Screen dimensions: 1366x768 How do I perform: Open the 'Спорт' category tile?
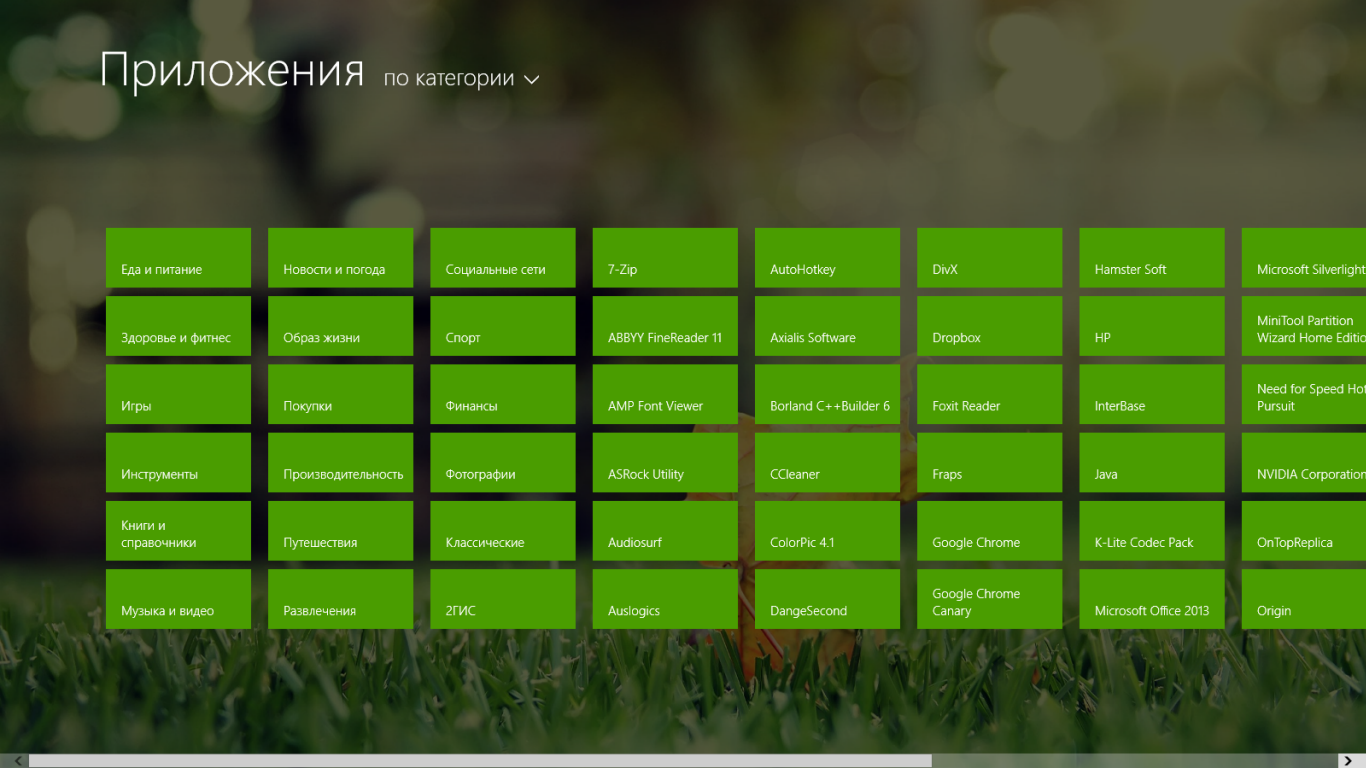503,326
